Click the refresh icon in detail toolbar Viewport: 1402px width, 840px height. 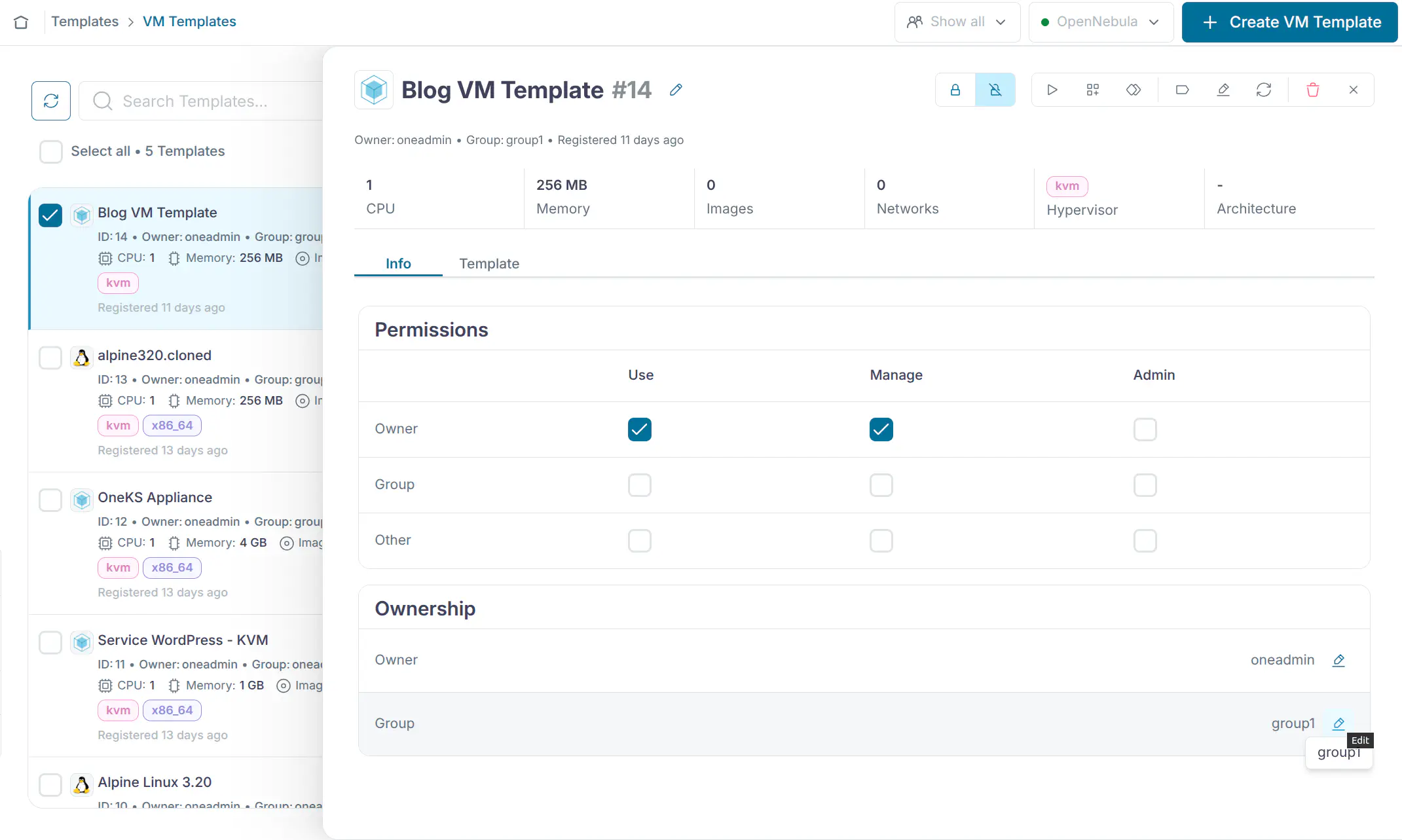click(x=1264, y=90)
